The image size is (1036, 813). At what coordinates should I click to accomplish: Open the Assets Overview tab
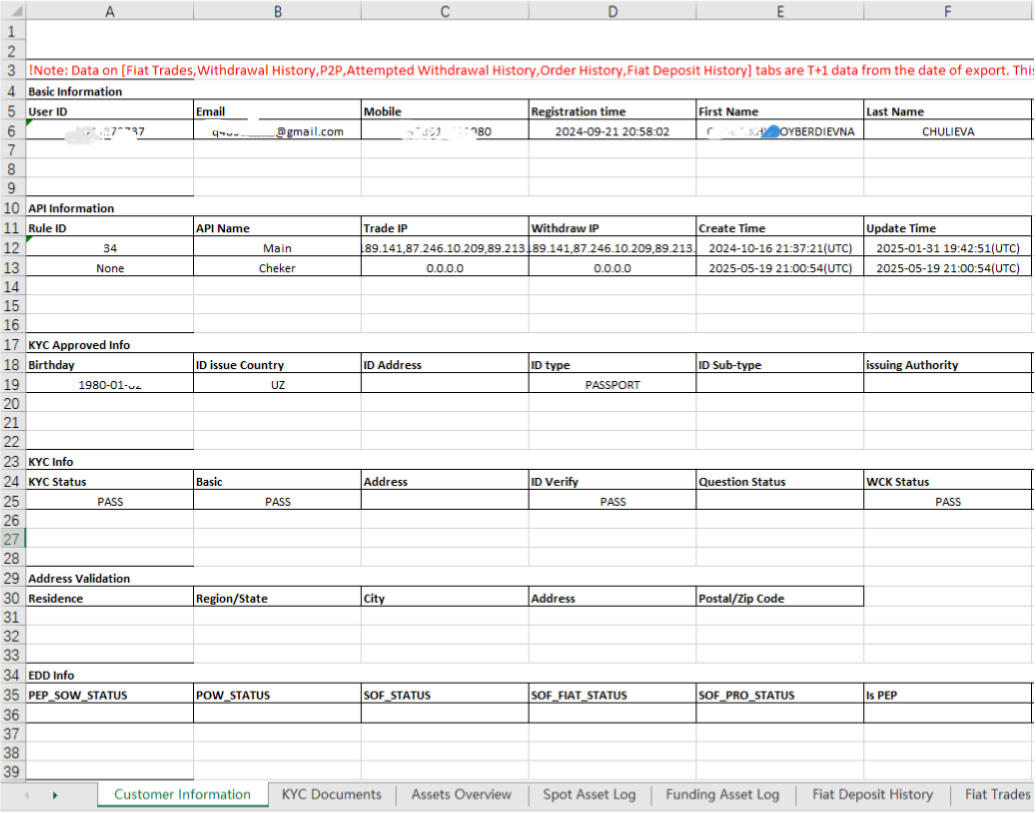(460, 794)
